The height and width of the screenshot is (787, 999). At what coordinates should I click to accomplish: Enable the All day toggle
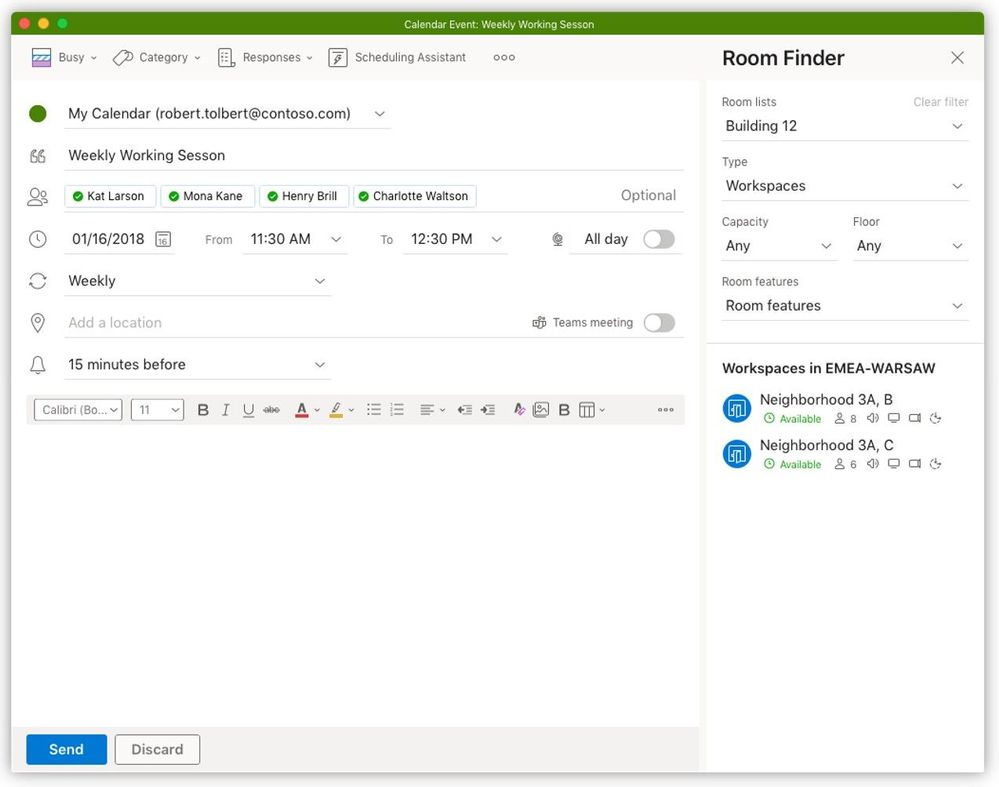659,239
